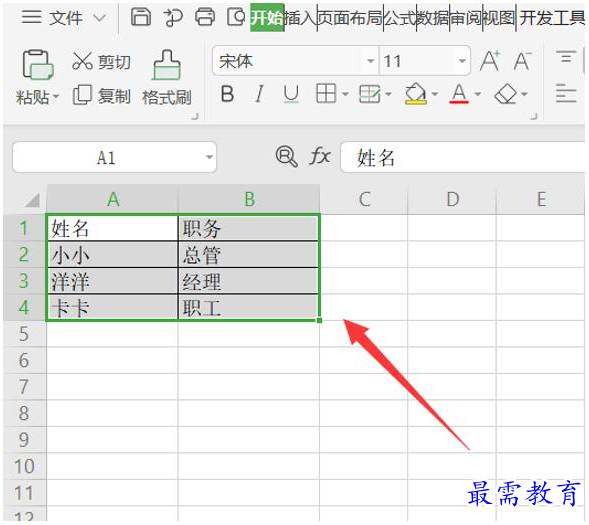589x525 pixels.
Task: Apply cell borders icon
Action: pyautogui.click(x=326, y=94)
